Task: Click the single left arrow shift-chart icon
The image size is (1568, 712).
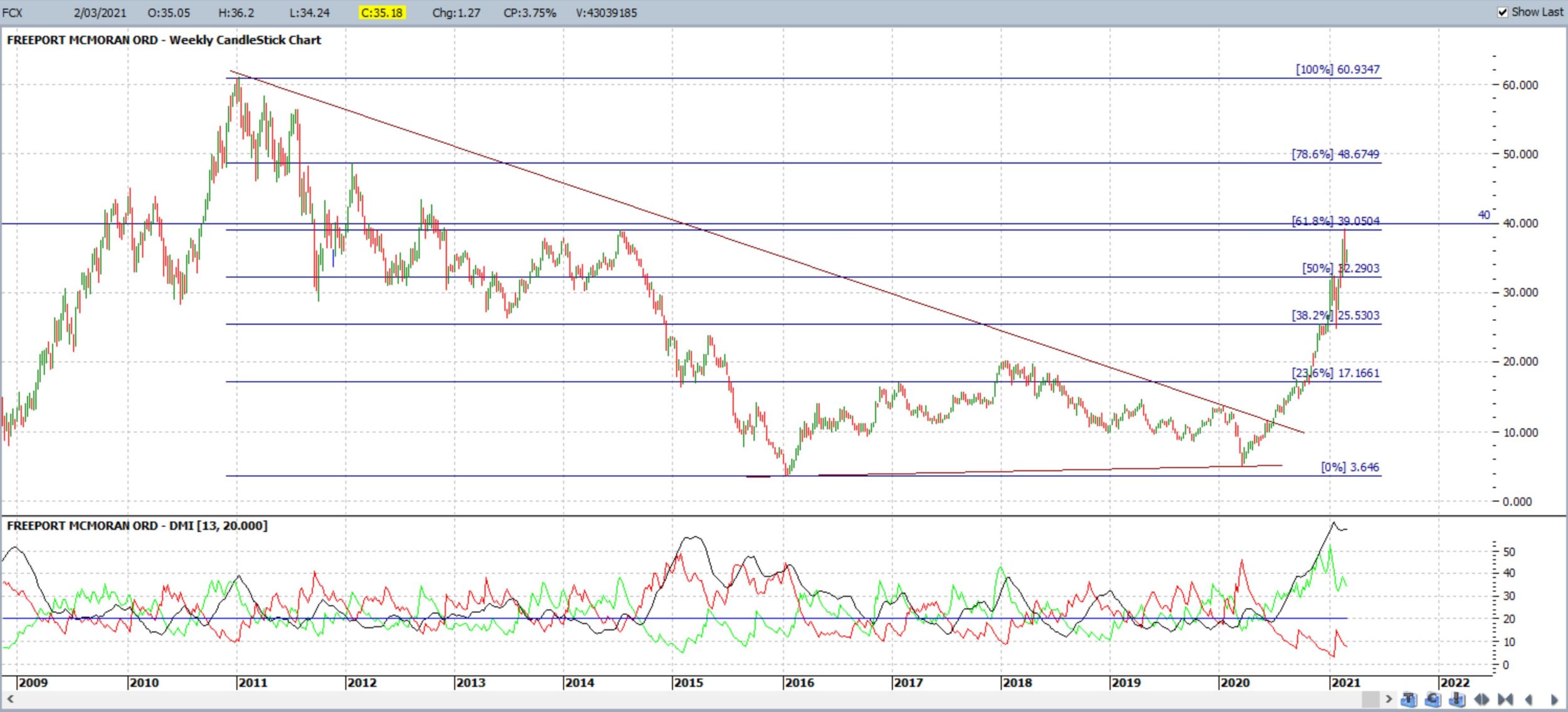Action: tap(1528, 699)
